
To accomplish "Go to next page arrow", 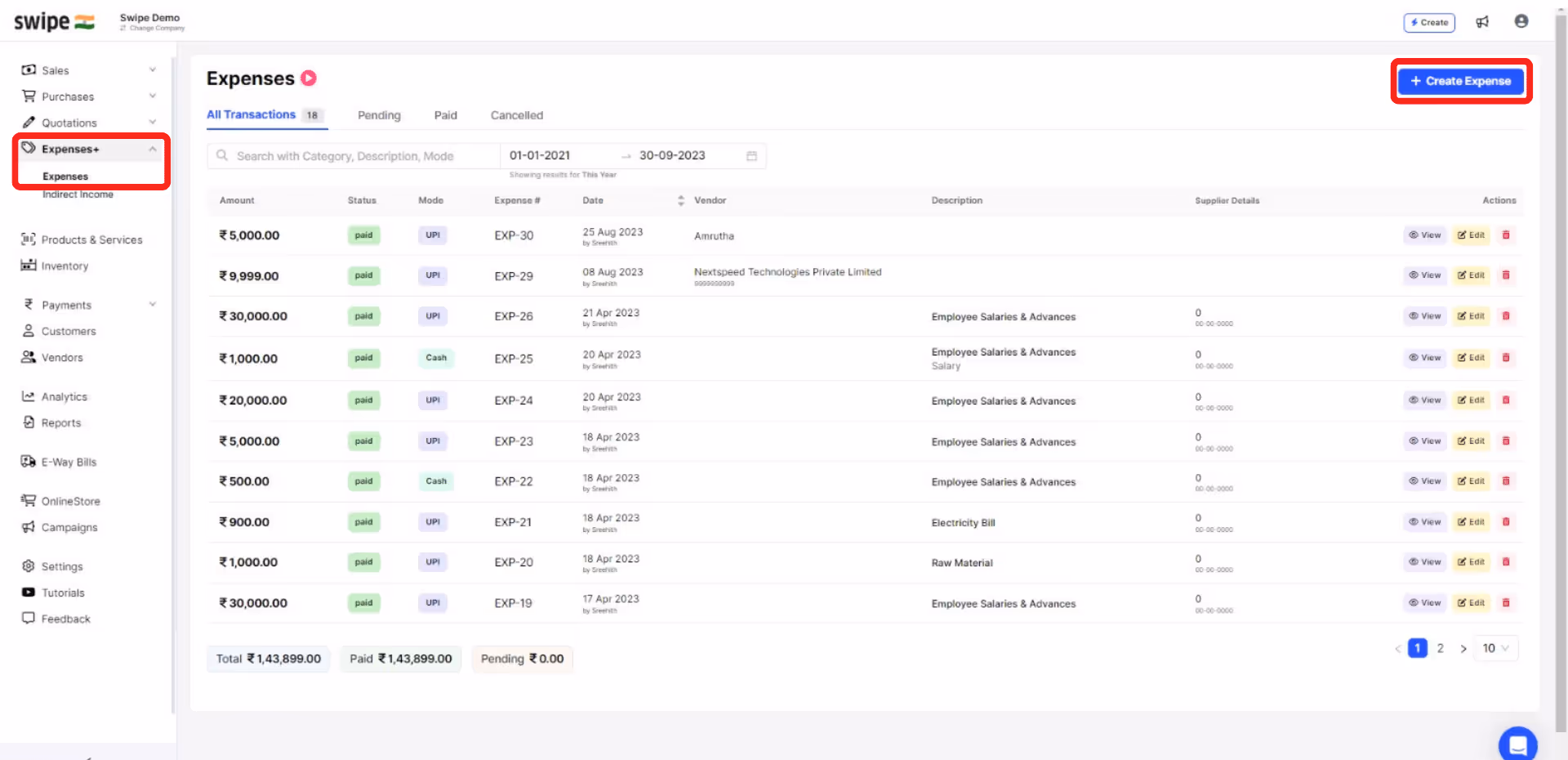I will (x=1463, y=649).
